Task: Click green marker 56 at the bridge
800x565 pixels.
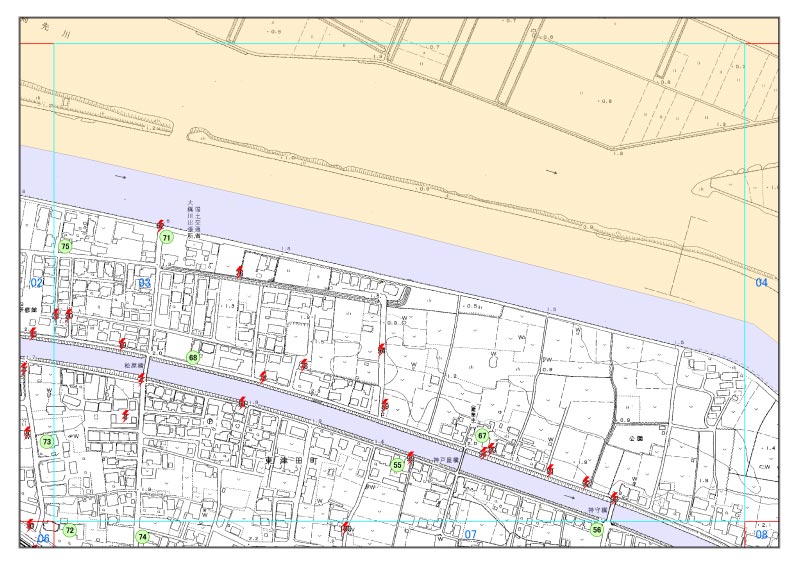Action: tap(597, 530)
